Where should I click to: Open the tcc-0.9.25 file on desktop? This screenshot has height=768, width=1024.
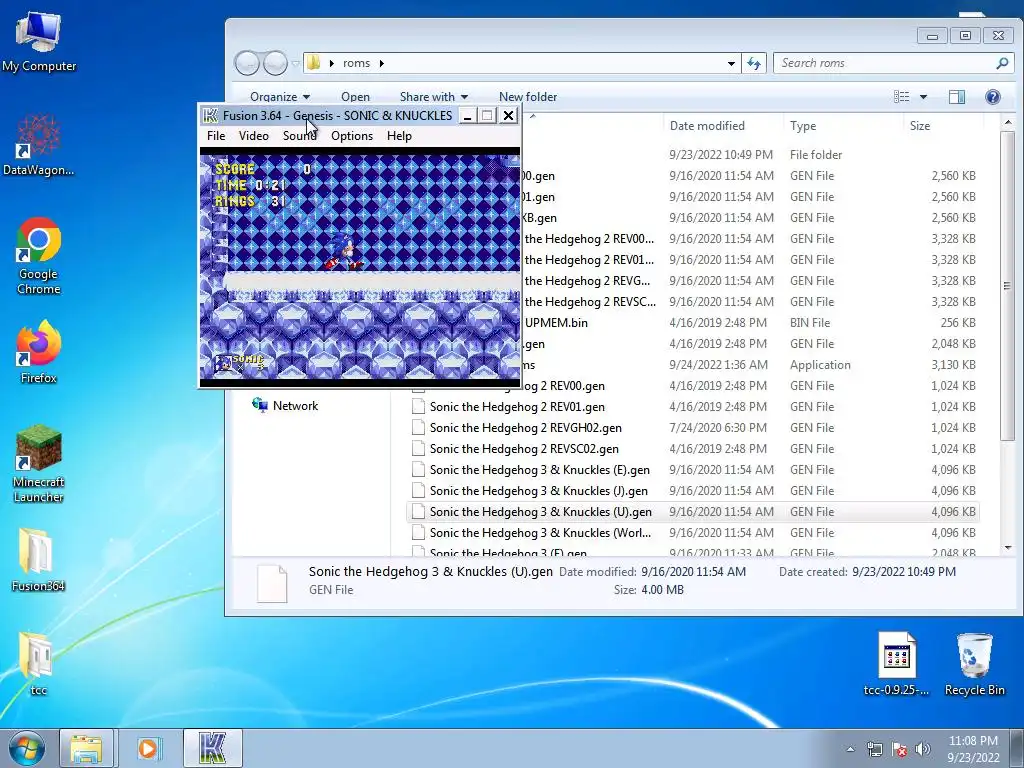tap(896, 664)
